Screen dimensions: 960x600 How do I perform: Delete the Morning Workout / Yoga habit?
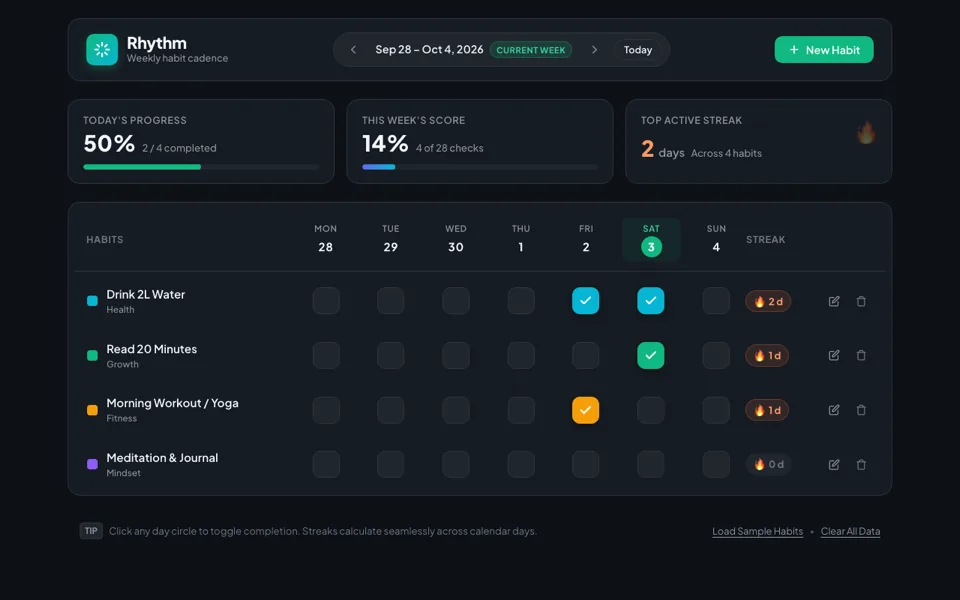click(861, 410)
